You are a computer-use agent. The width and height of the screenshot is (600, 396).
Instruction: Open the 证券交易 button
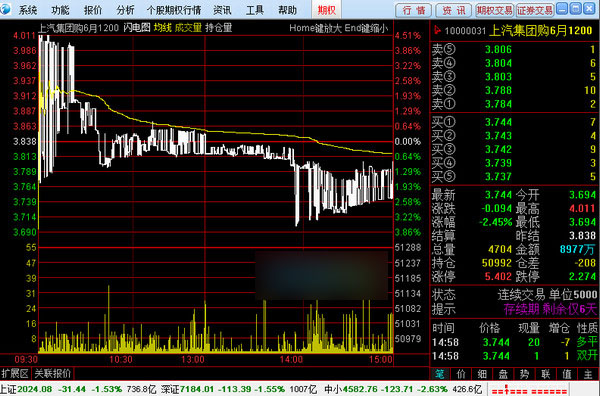tap(535, 10)
